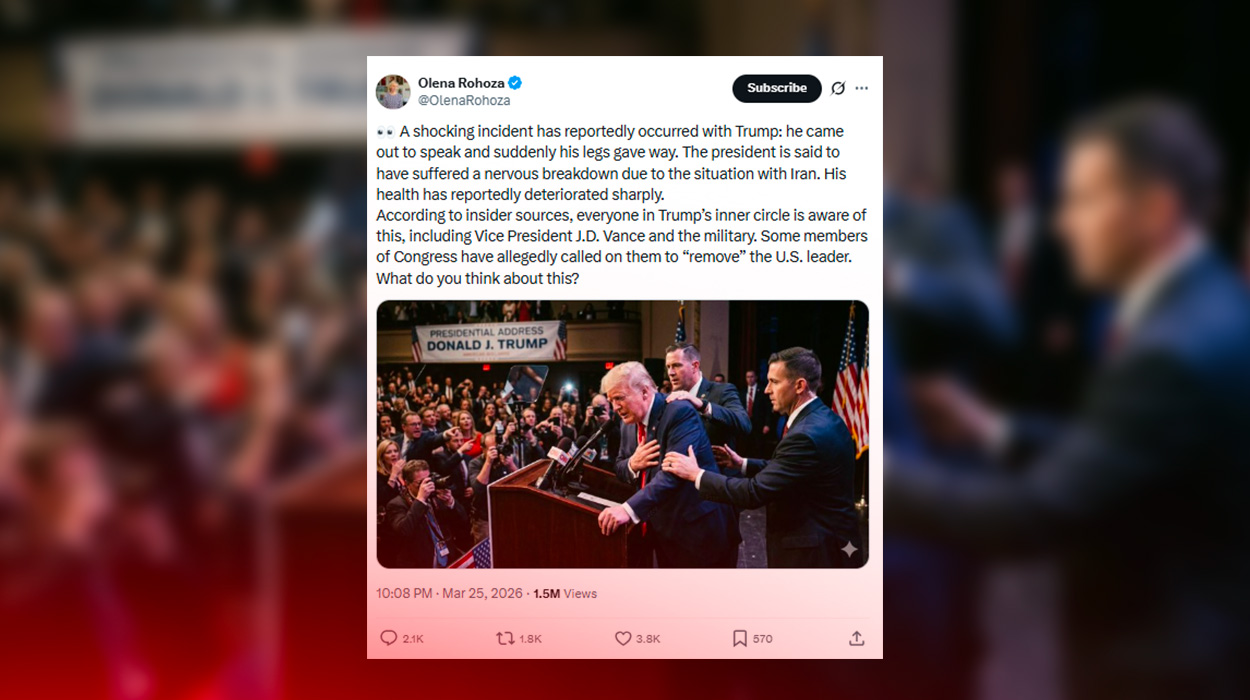
Task: Open the 10:08 PM Mar 25, 2026 timestamp
Action: 449,593
